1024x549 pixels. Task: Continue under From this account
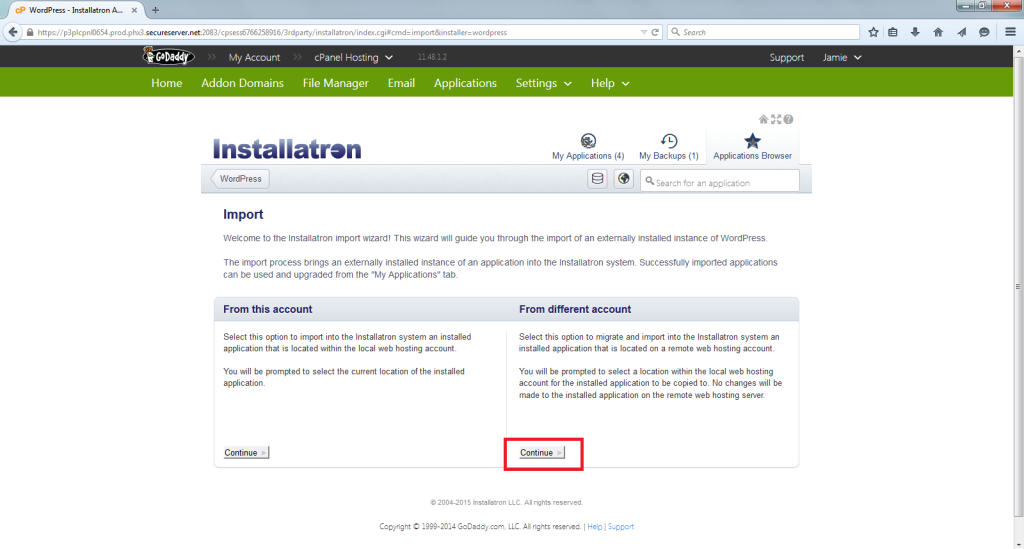[x=246, y=452]
